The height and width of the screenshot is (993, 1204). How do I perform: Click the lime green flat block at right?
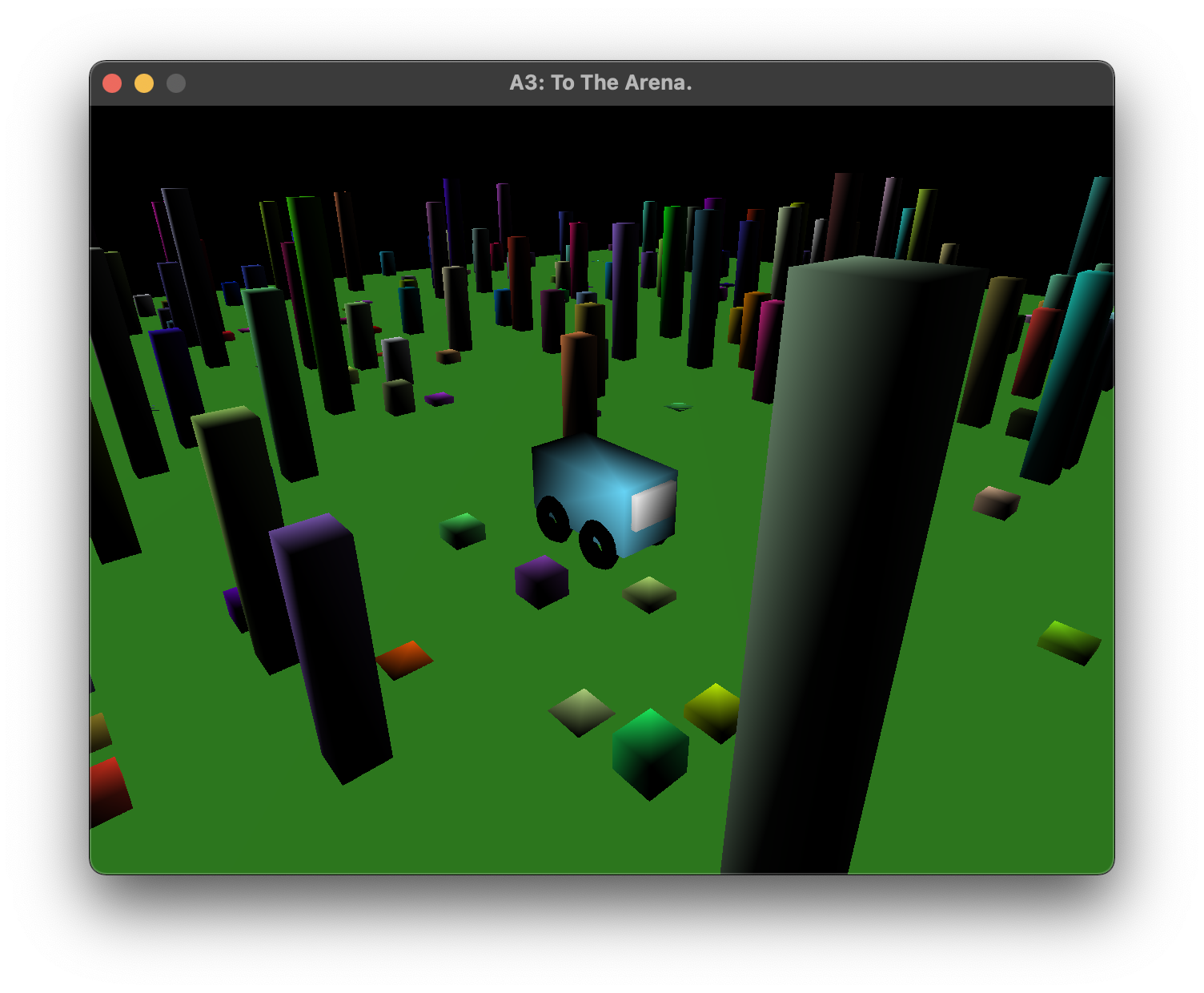coord(1070,642)
